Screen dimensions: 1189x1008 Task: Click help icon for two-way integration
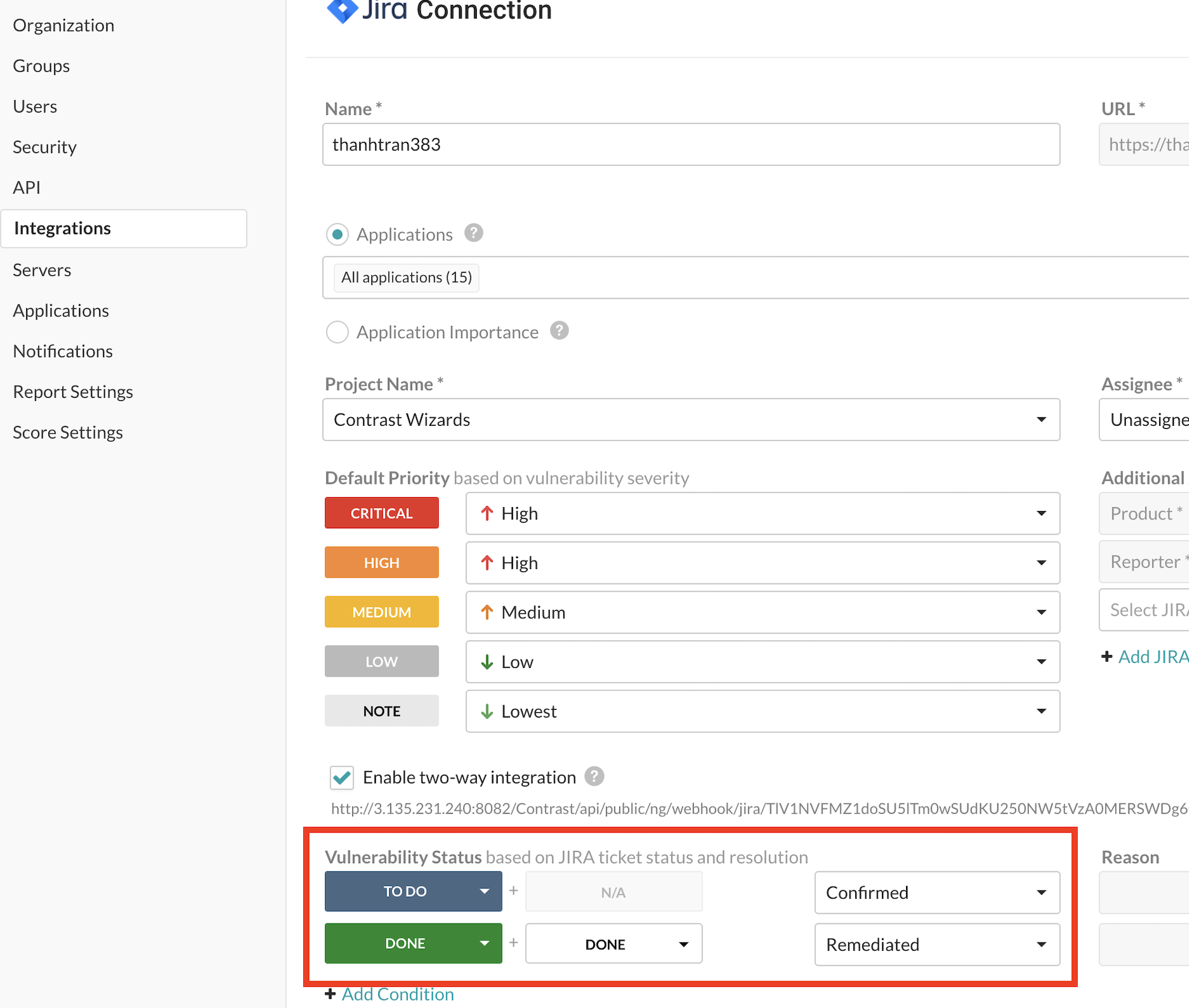click(594, 776)
